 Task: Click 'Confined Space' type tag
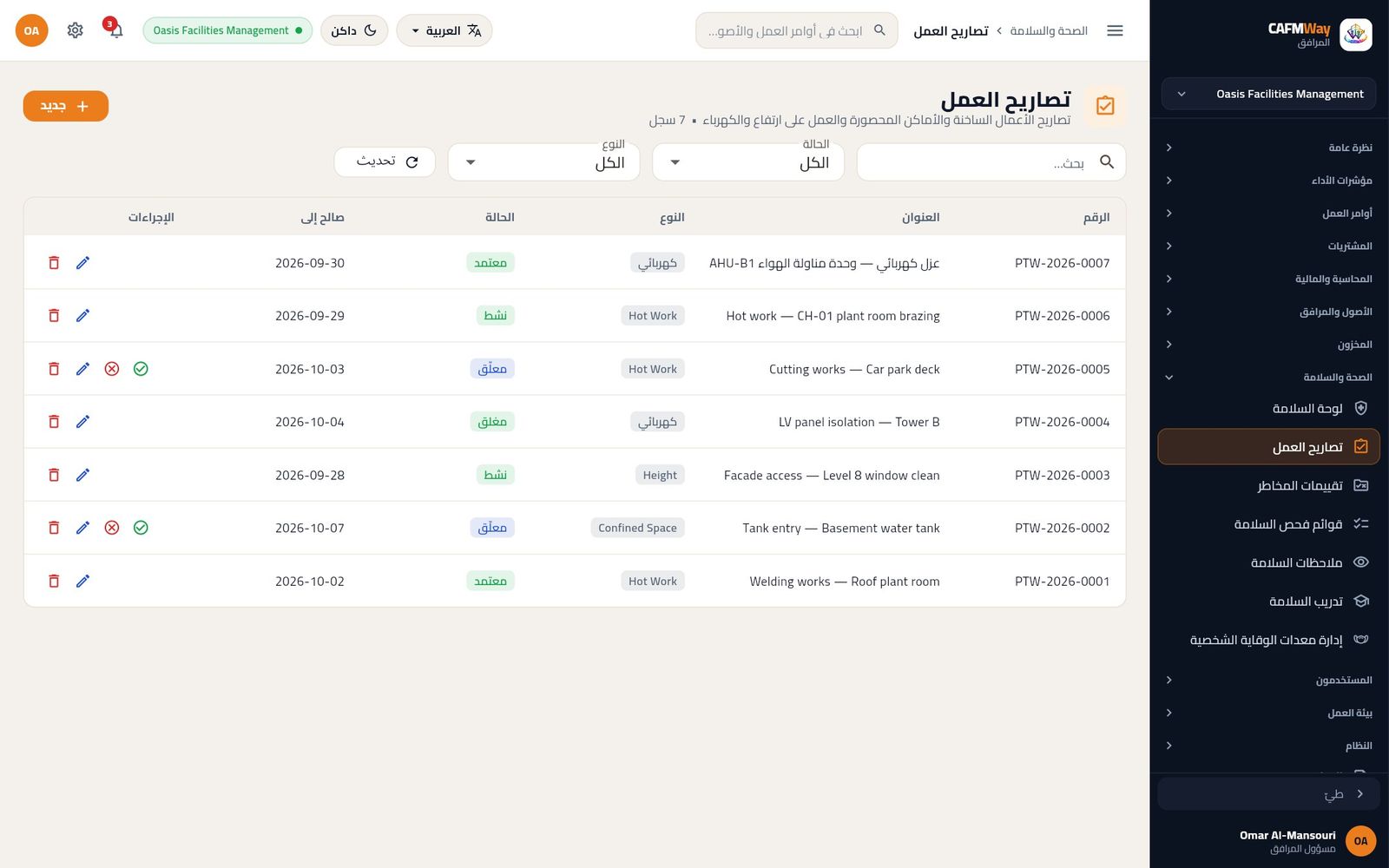click(637, 528)
